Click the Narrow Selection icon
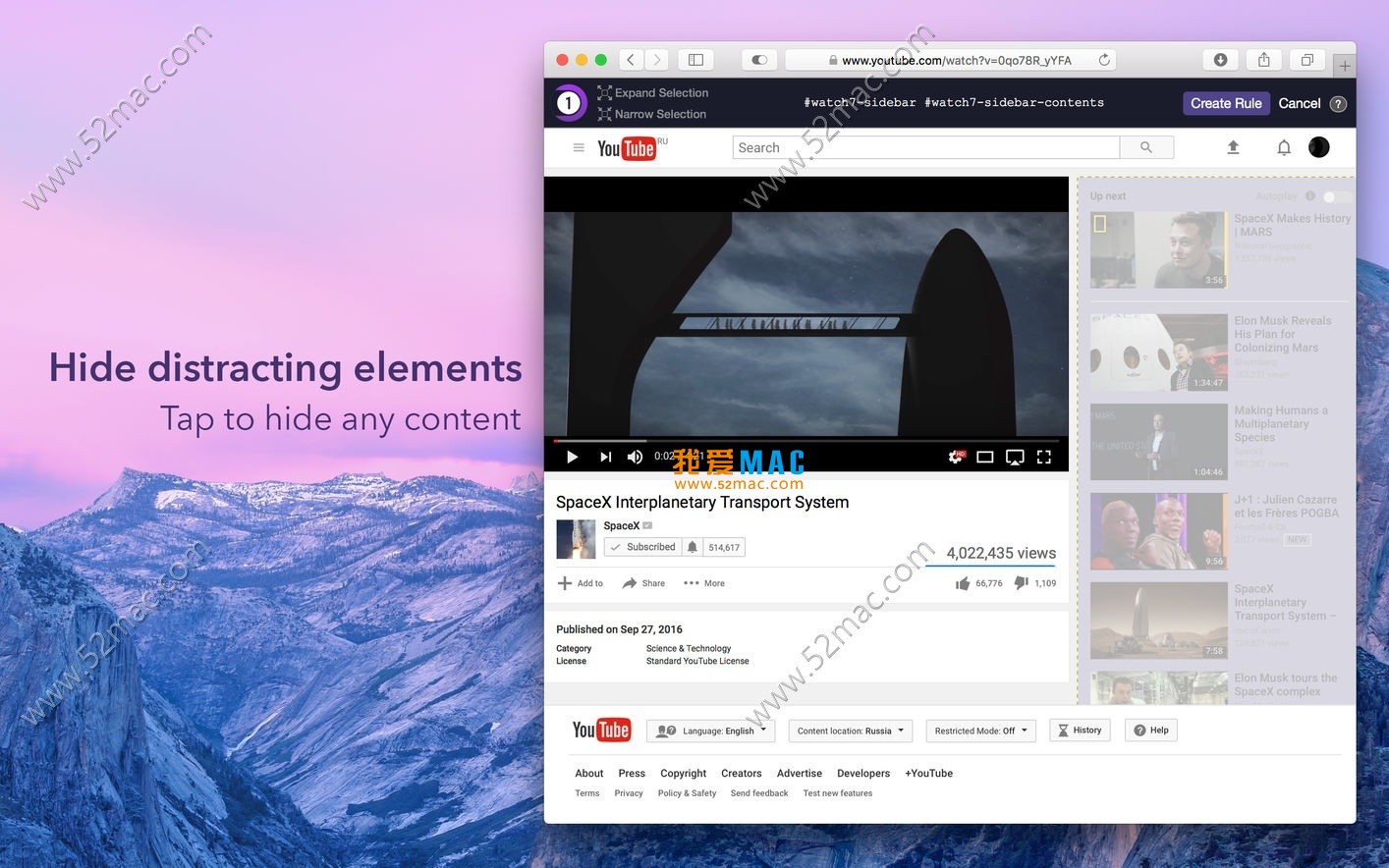1389x868 pixels. pyautogui.click(x=603, y=114)
